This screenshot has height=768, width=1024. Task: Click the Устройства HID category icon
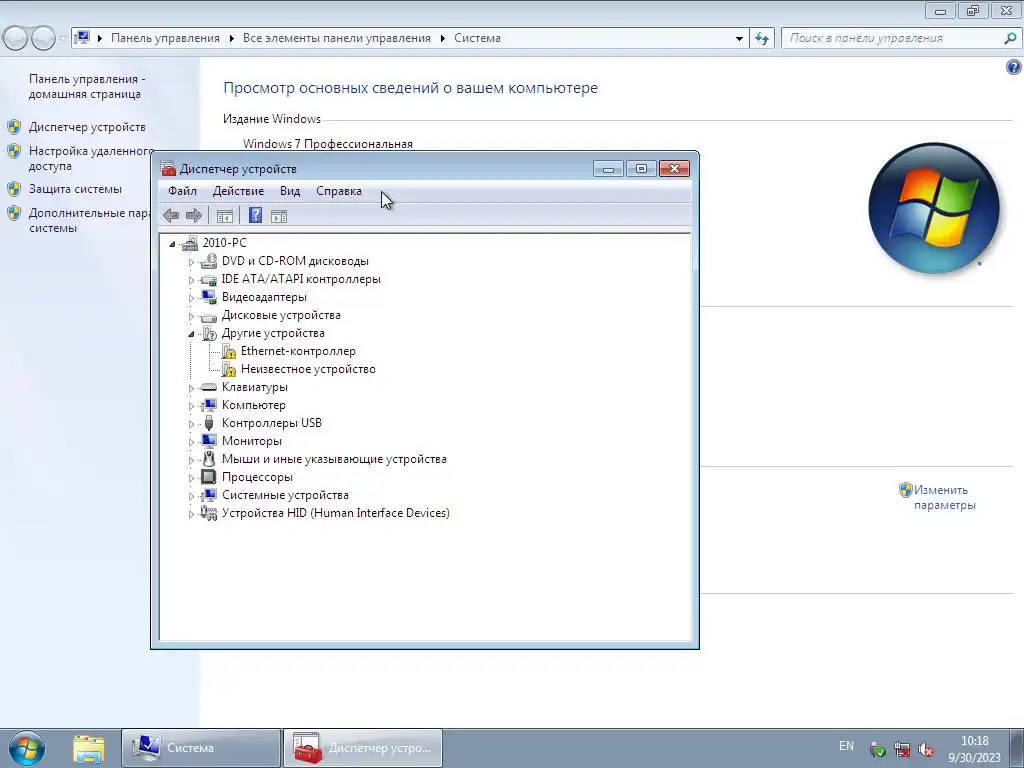tap(209, 513)
